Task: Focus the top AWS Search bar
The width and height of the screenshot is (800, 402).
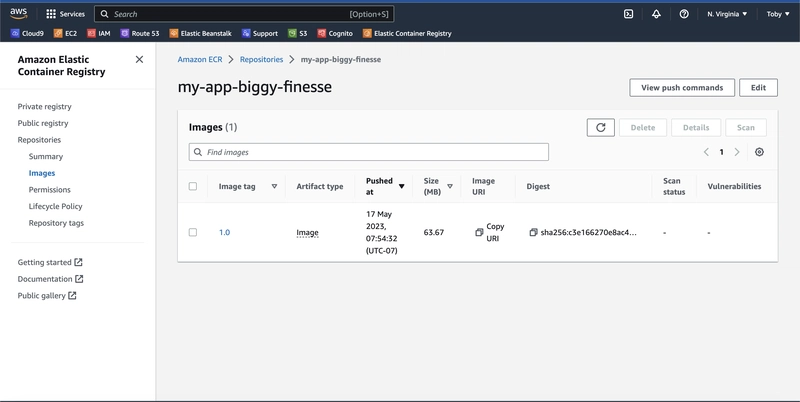Action: coord(244,14)
